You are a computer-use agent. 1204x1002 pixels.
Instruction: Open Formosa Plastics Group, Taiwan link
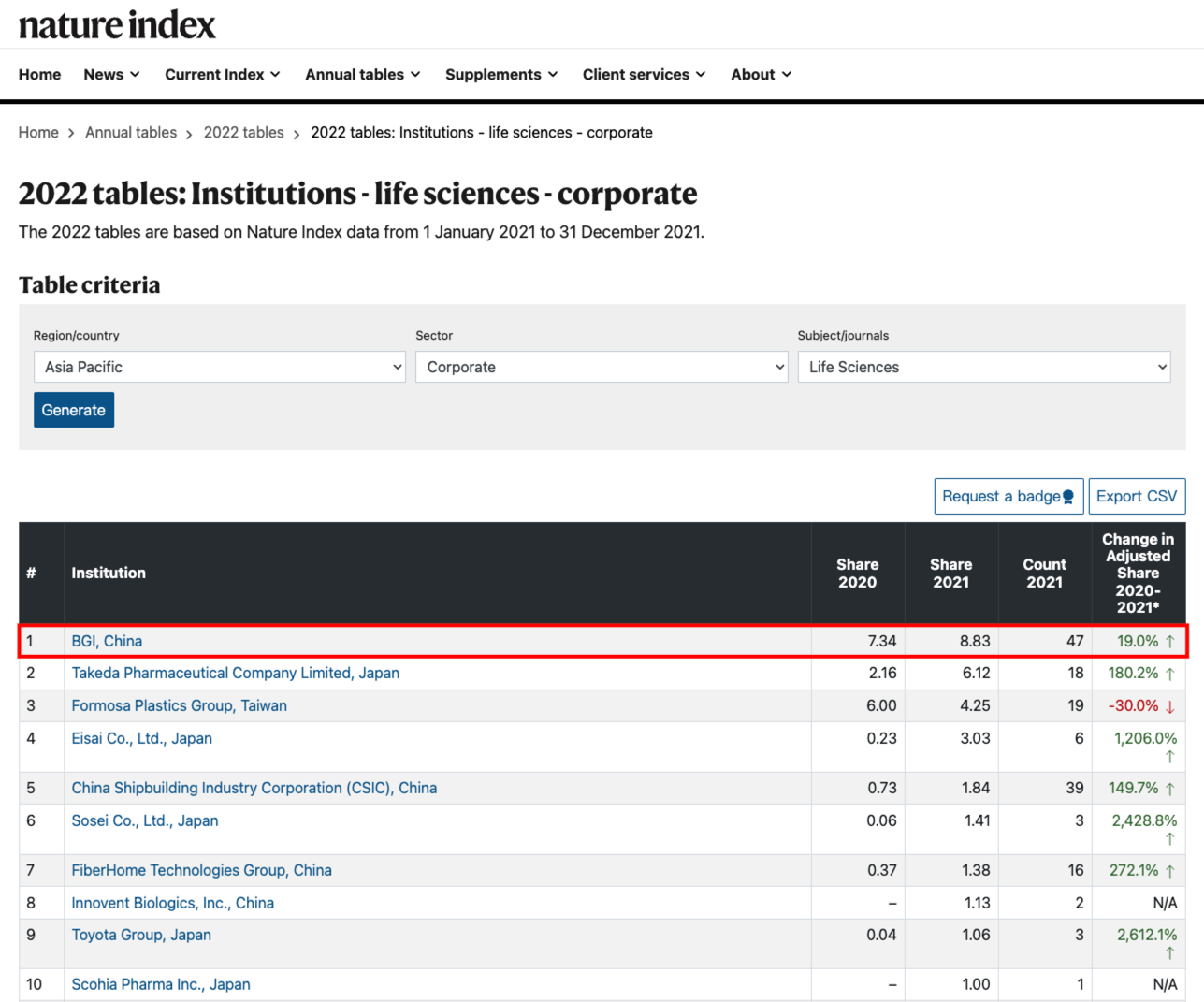click(x=180, y=705)
